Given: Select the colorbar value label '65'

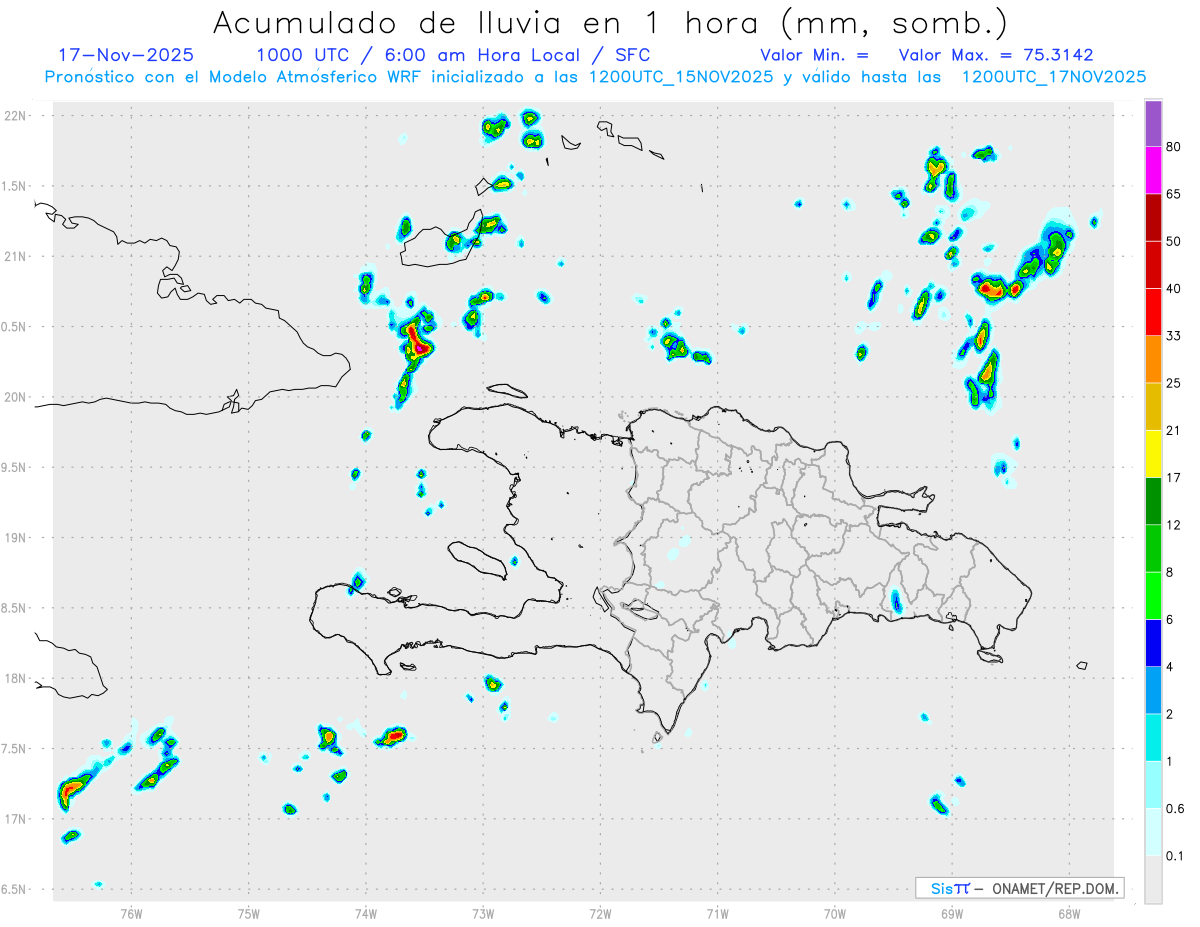Looking at the screenshot, I should [x=1174, y=195].
